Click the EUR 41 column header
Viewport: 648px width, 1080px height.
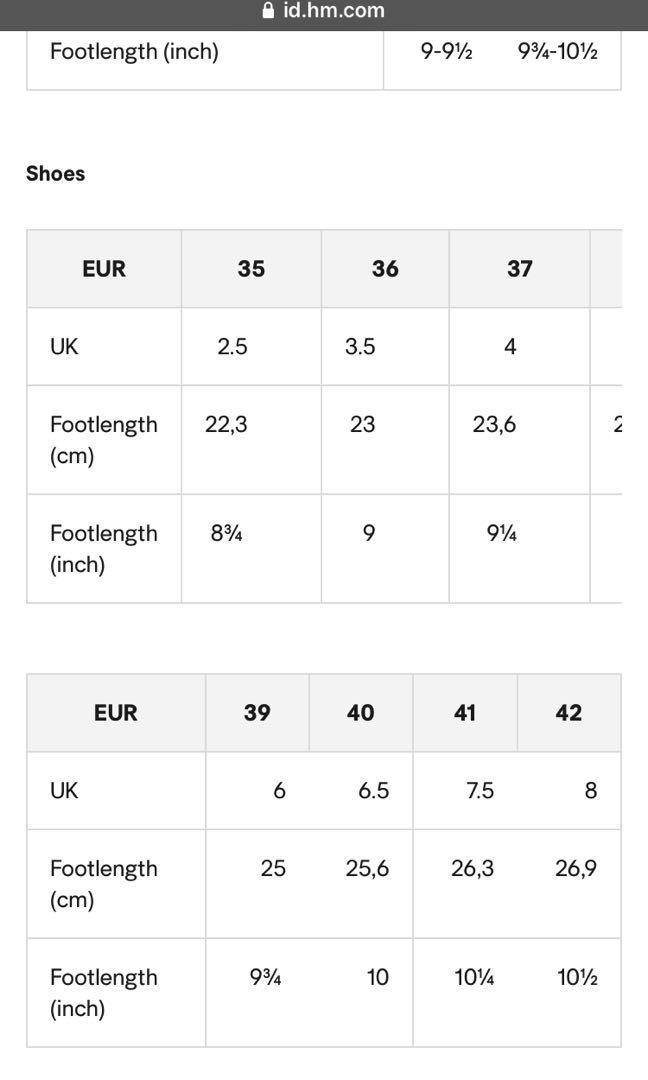pos(465,713)
